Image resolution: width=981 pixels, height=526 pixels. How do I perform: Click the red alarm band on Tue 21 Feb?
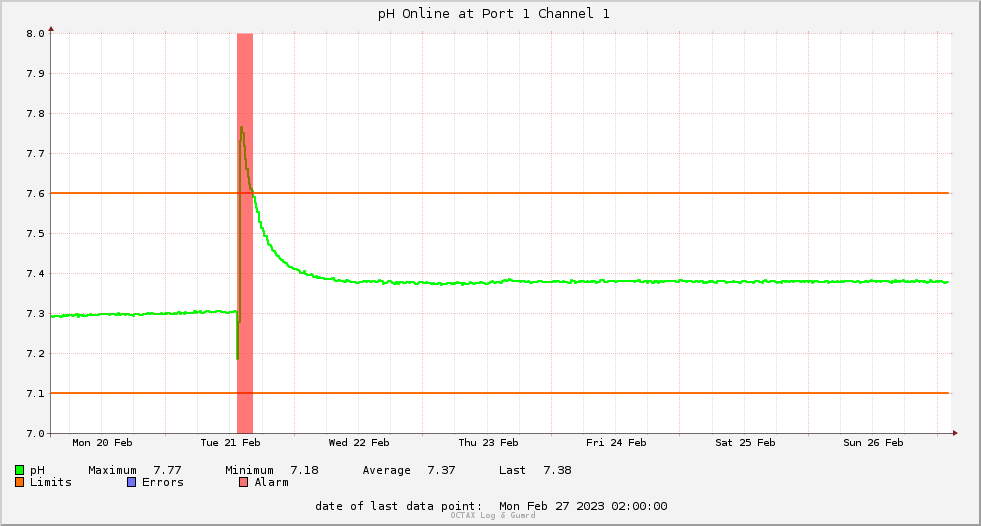point(245,233)
